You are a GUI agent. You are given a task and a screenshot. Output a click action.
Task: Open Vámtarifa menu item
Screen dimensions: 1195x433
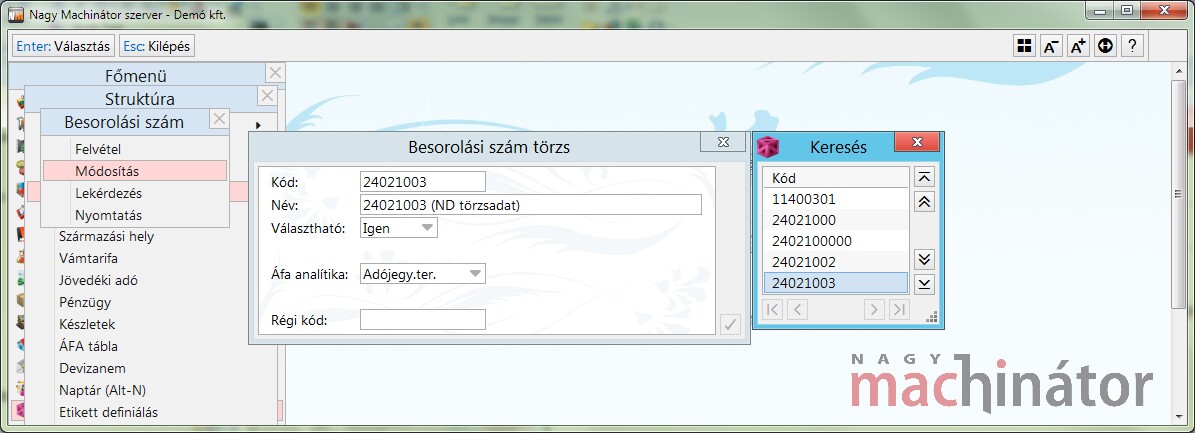pyautogui.click(x=88, y=258)
